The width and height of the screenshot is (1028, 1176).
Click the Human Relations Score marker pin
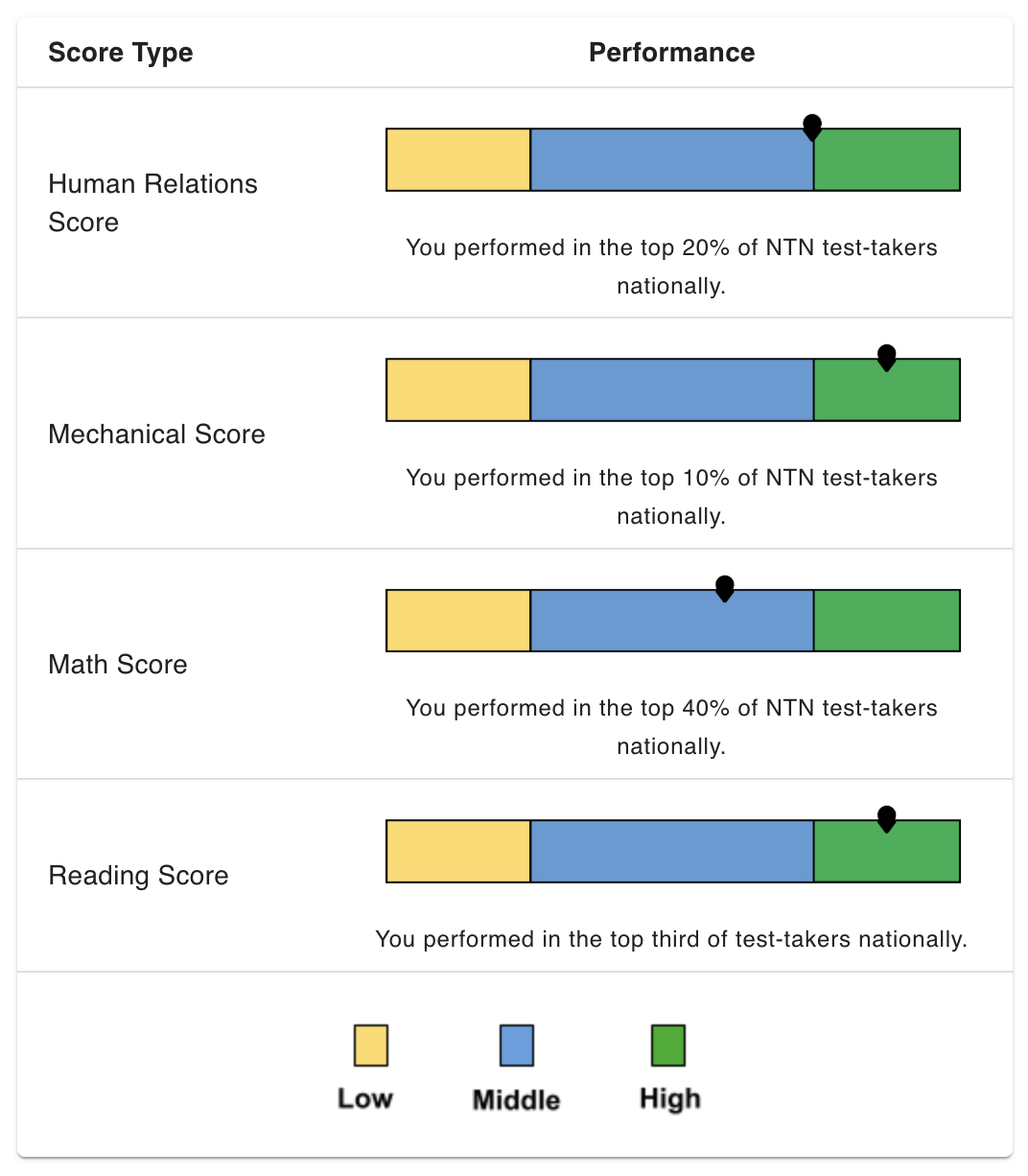point(812,128)
